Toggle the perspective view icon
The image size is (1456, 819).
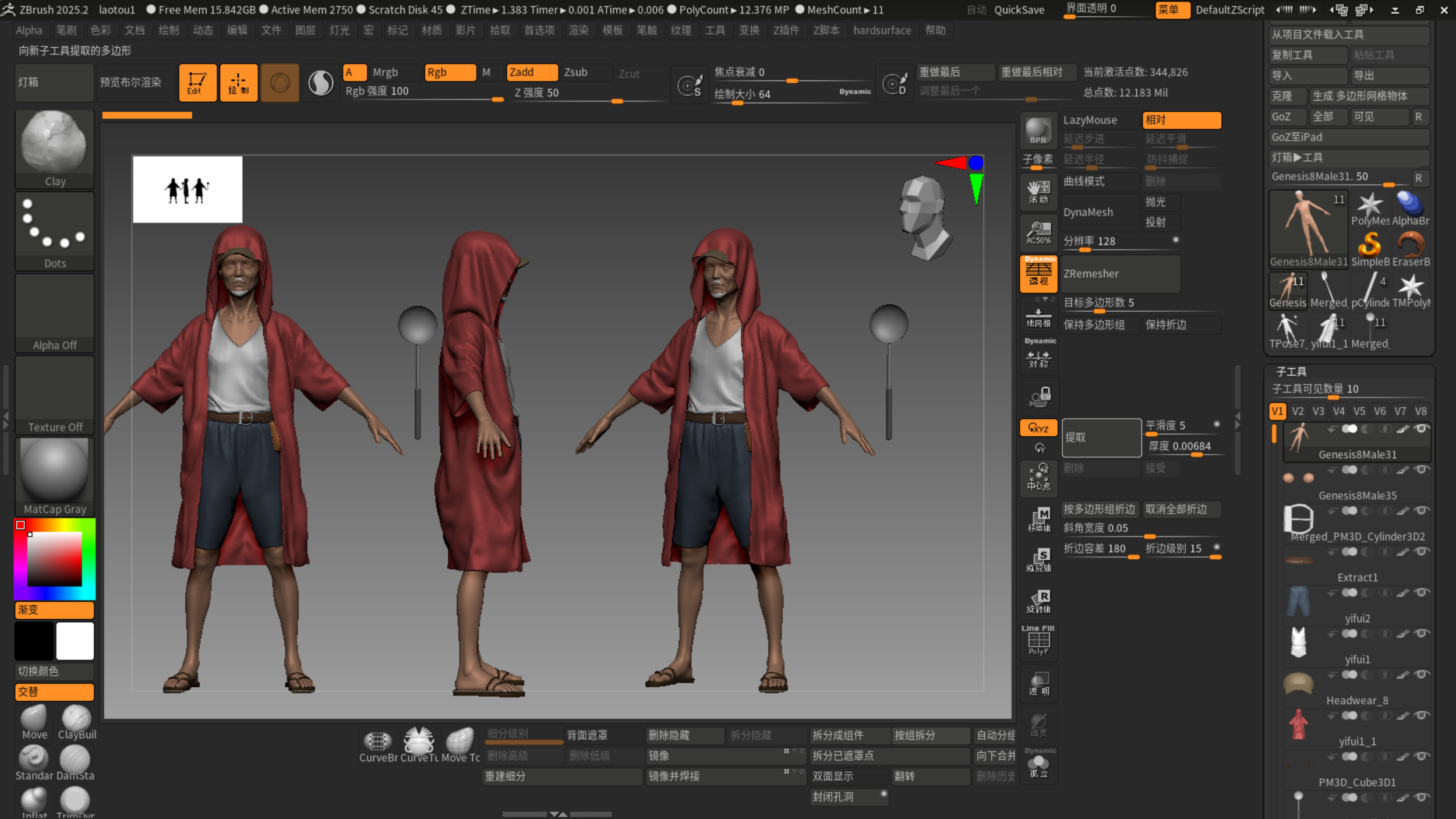[x=1038, y=273]
